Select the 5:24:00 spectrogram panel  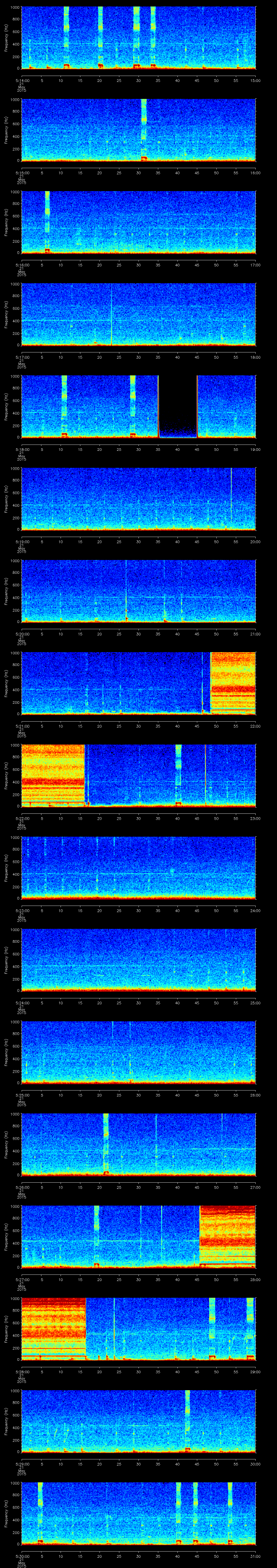[x=138, y=960]
